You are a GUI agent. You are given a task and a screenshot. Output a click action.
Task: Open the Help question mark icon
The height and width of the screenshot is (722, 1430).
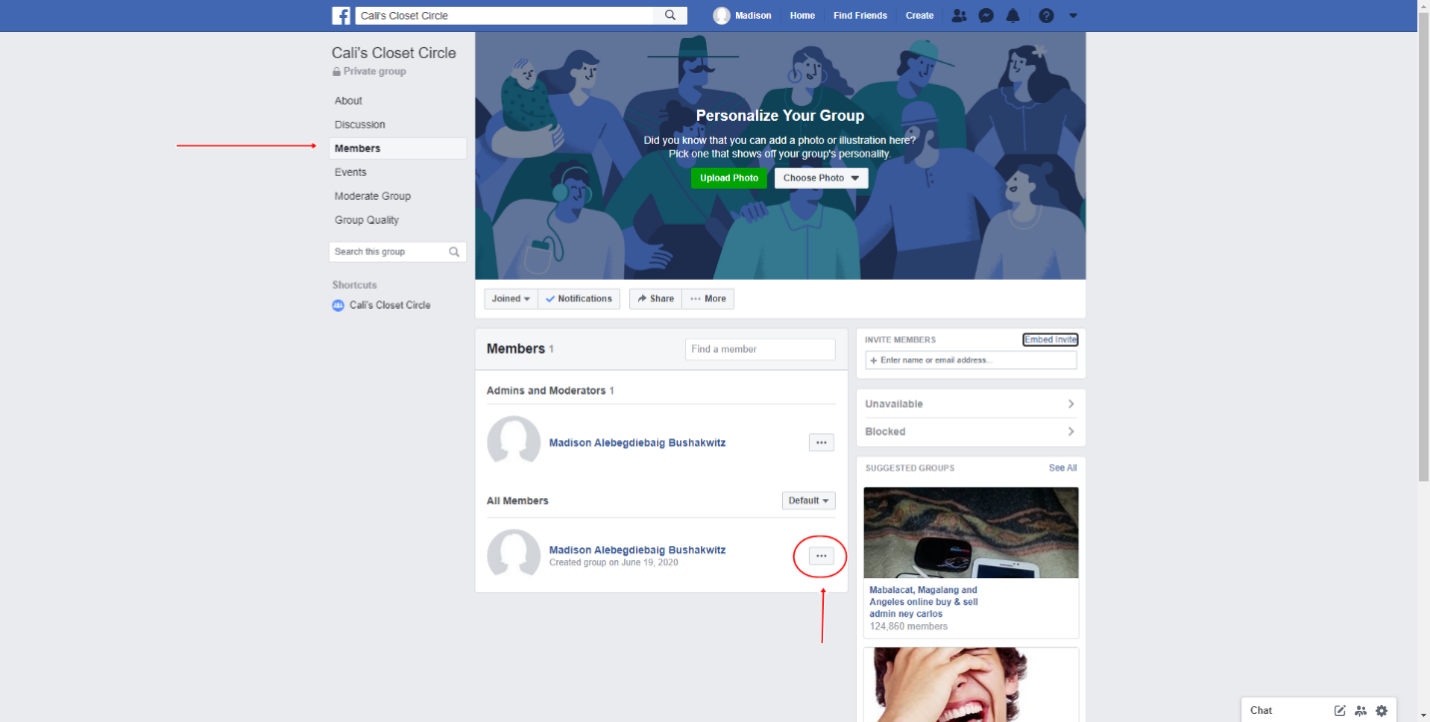tap(1046, 15)
